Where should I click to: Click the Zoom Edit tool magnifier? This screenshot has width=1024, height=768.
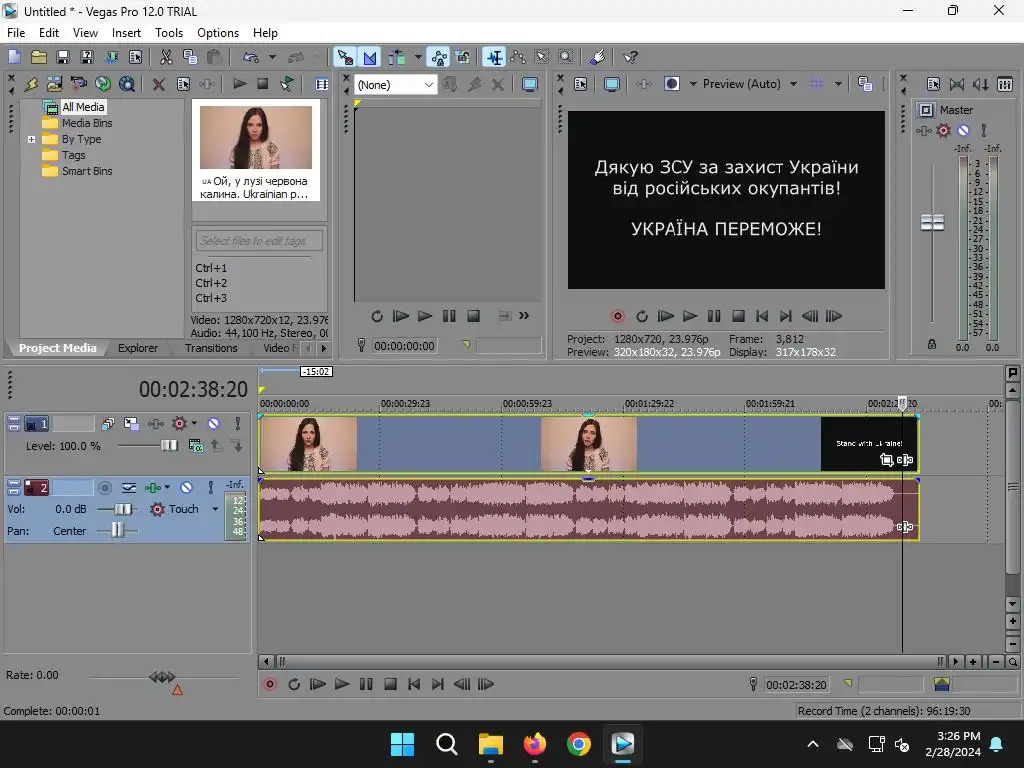point(566,57)
